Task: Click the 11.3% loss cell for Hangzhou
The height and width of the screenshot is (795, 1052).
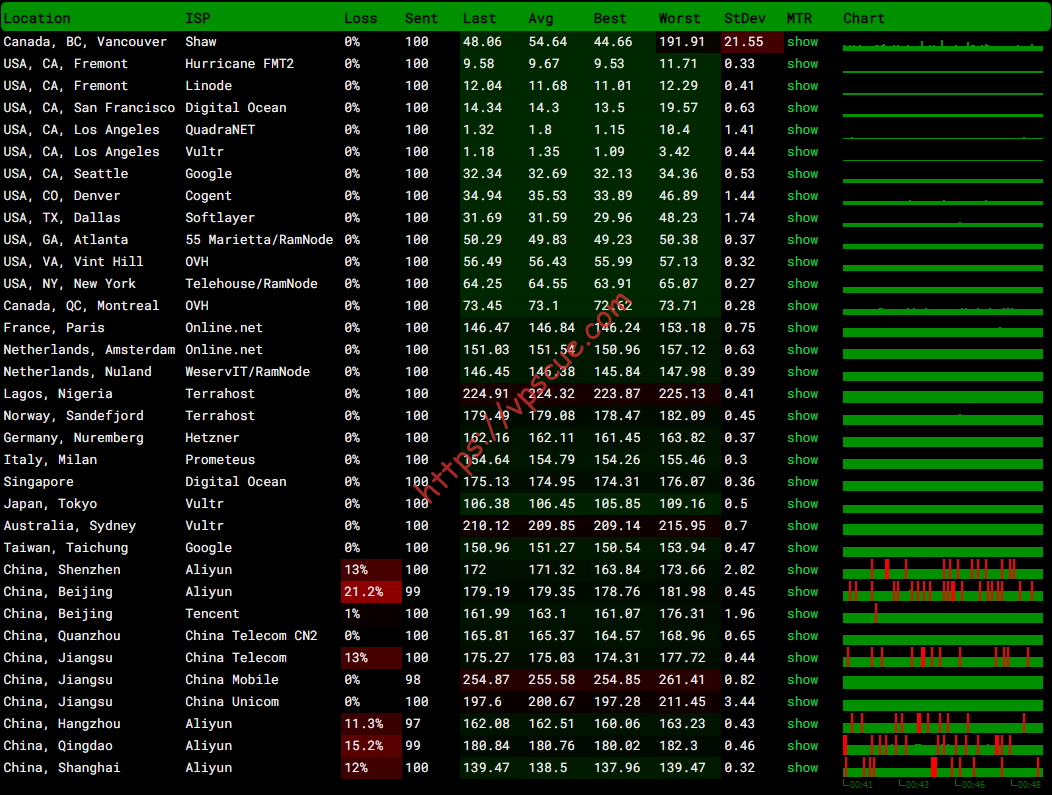Action: [371, 724]
